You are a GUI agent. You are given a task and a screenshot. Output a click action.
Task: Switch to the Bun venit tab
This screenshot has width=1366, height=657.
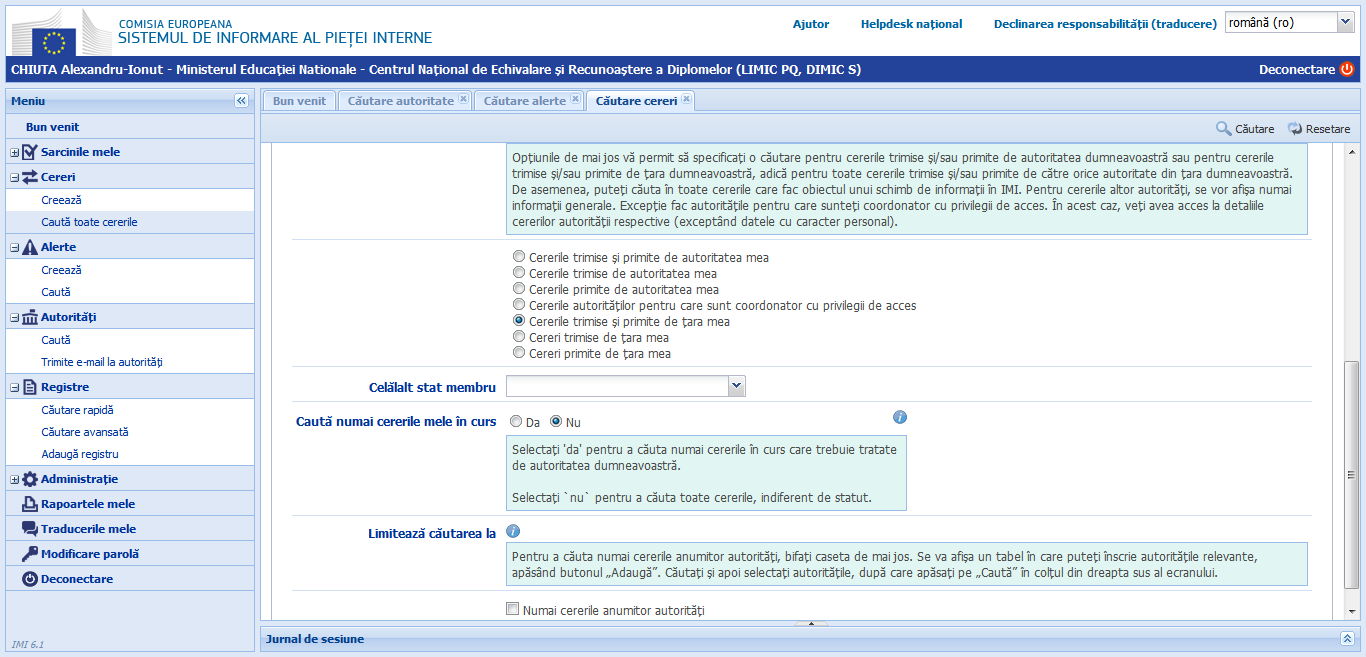point(297,100)
